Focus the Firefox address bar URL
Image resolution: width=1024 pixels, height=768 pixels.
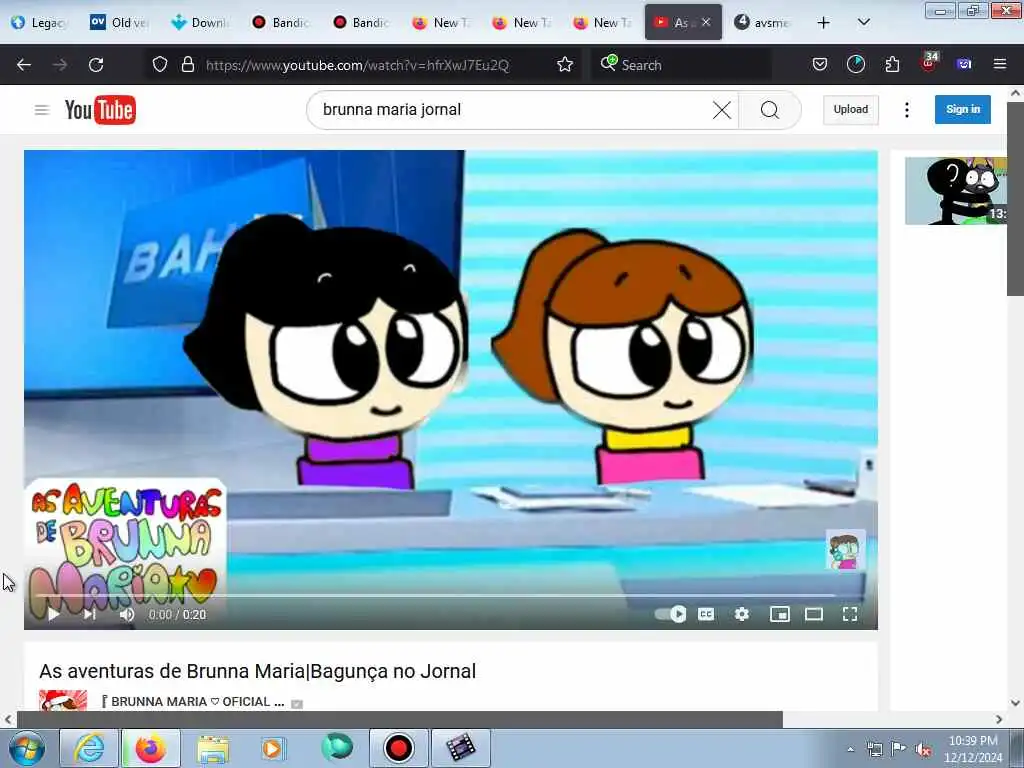[357, 65]
